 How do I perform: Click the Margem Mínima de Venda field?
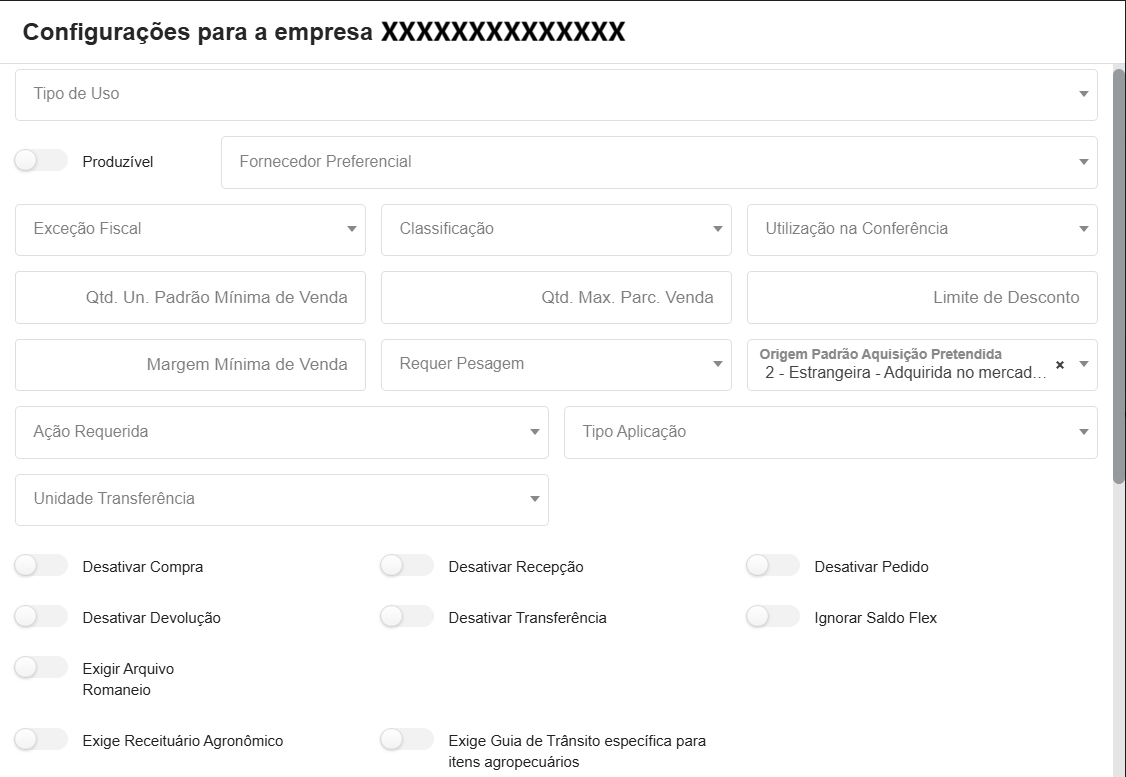tap(190, 364)
